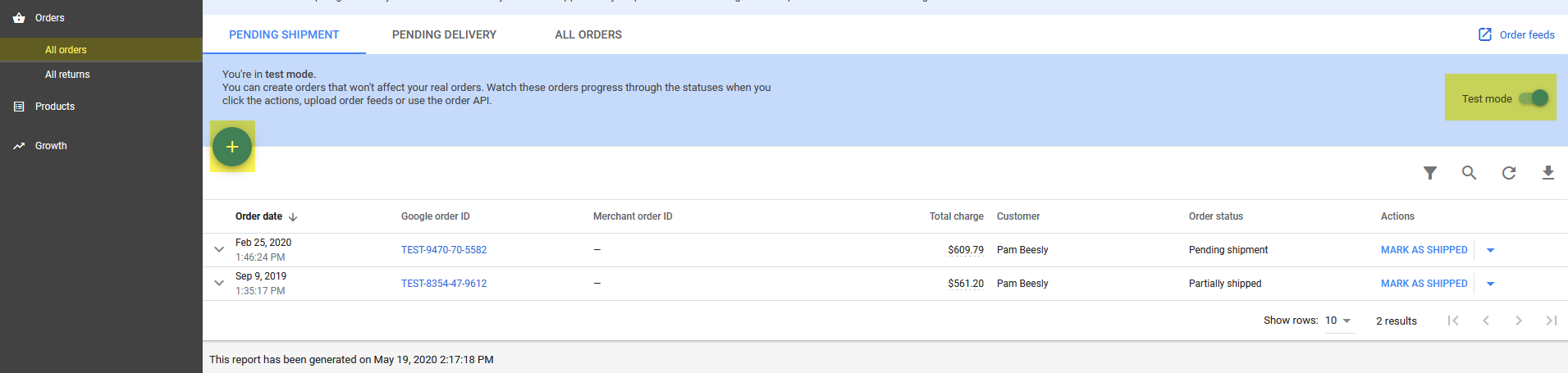
Task: Switch to the All Orders tab
Action: coord(588,34)
